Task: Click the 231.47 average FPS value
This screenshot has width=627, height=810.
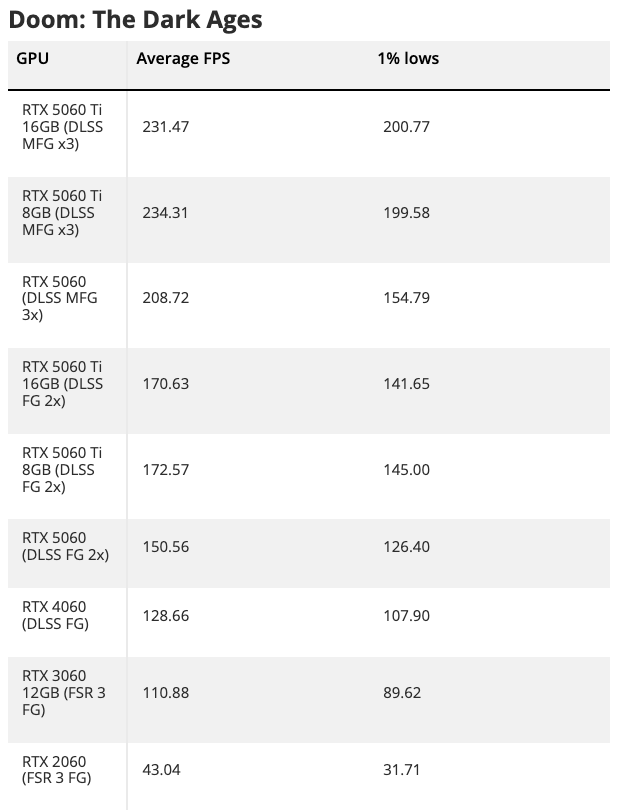Action: click(166, 127)
